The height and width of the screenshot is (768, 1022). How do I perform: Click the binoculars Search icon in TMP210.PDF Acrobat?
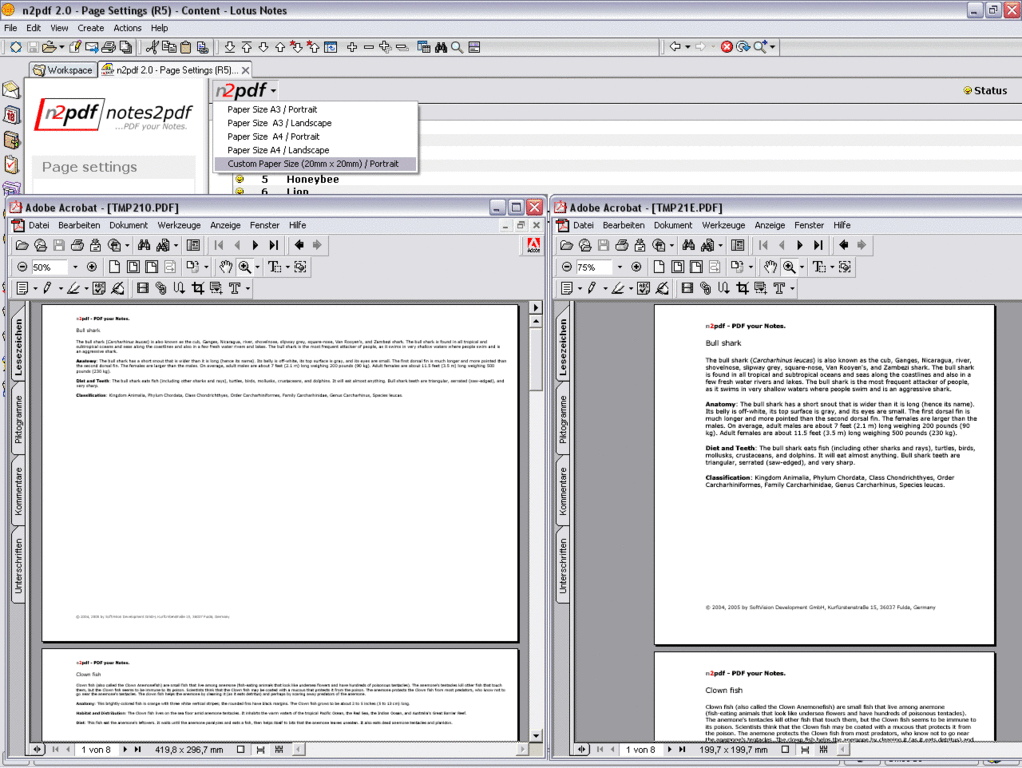[x=144, y=245]
